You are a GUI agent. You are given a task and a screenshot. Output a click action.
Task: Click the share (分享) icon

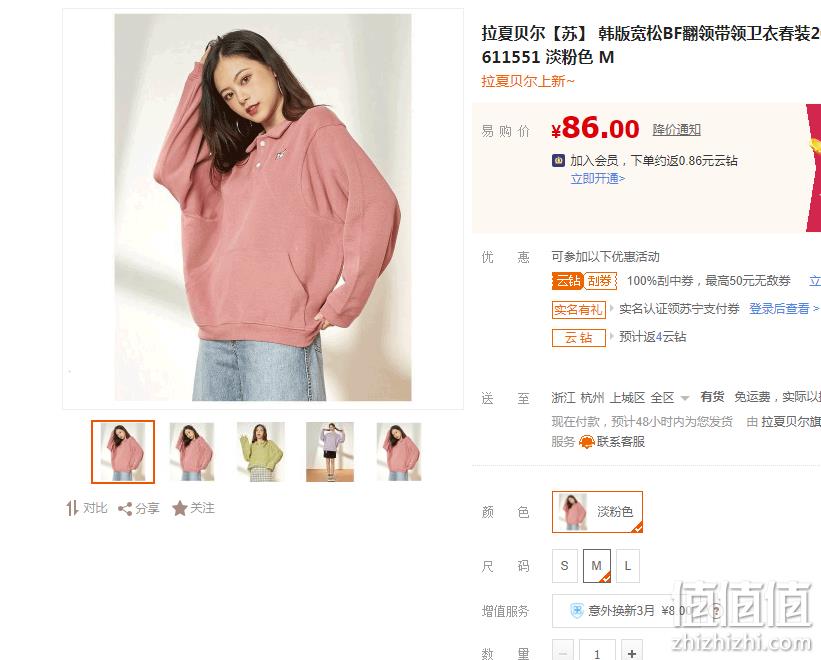point(125,509)
